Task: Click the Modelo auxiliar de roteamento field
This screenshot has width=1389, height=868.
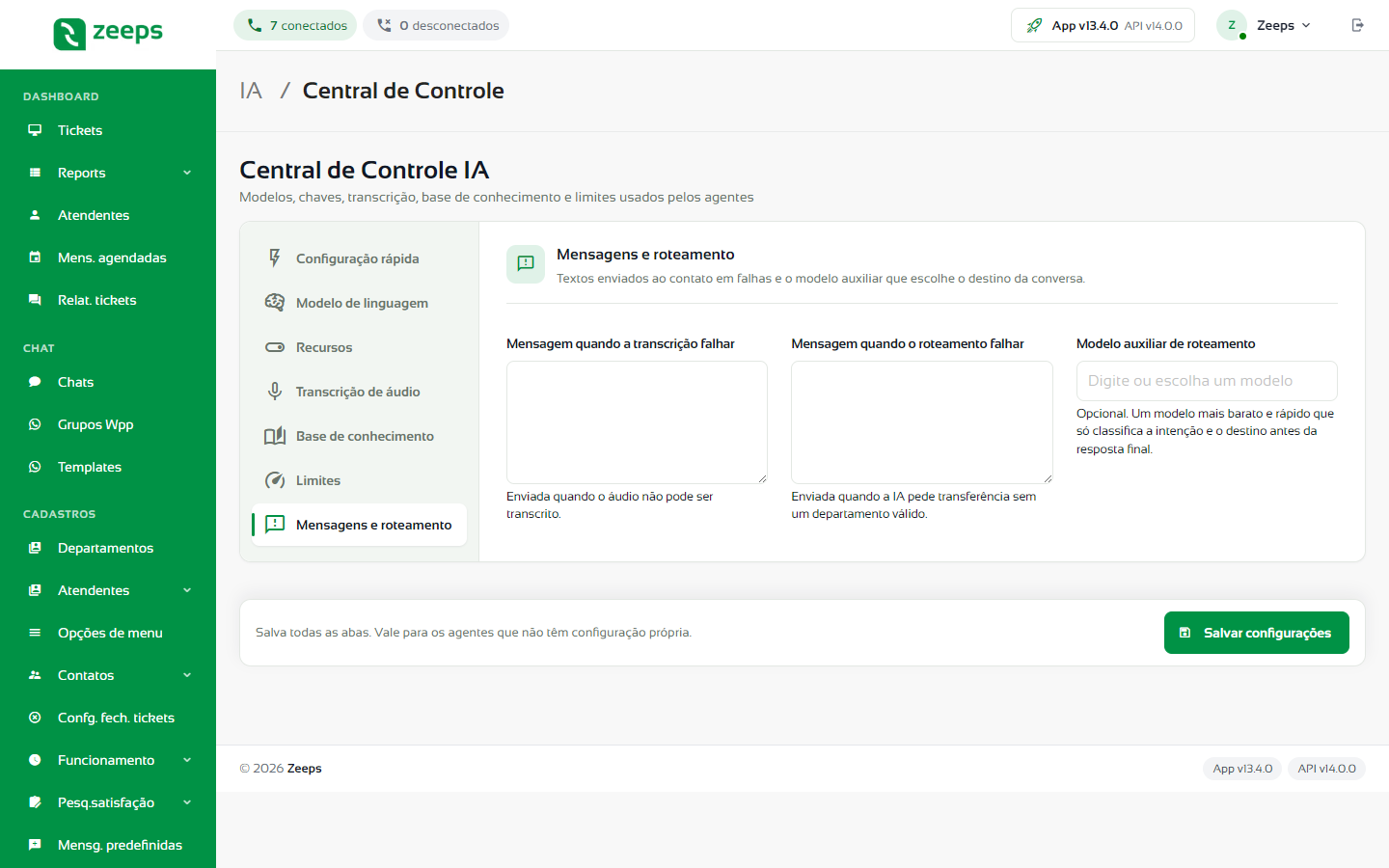Action: (1207, 381)
